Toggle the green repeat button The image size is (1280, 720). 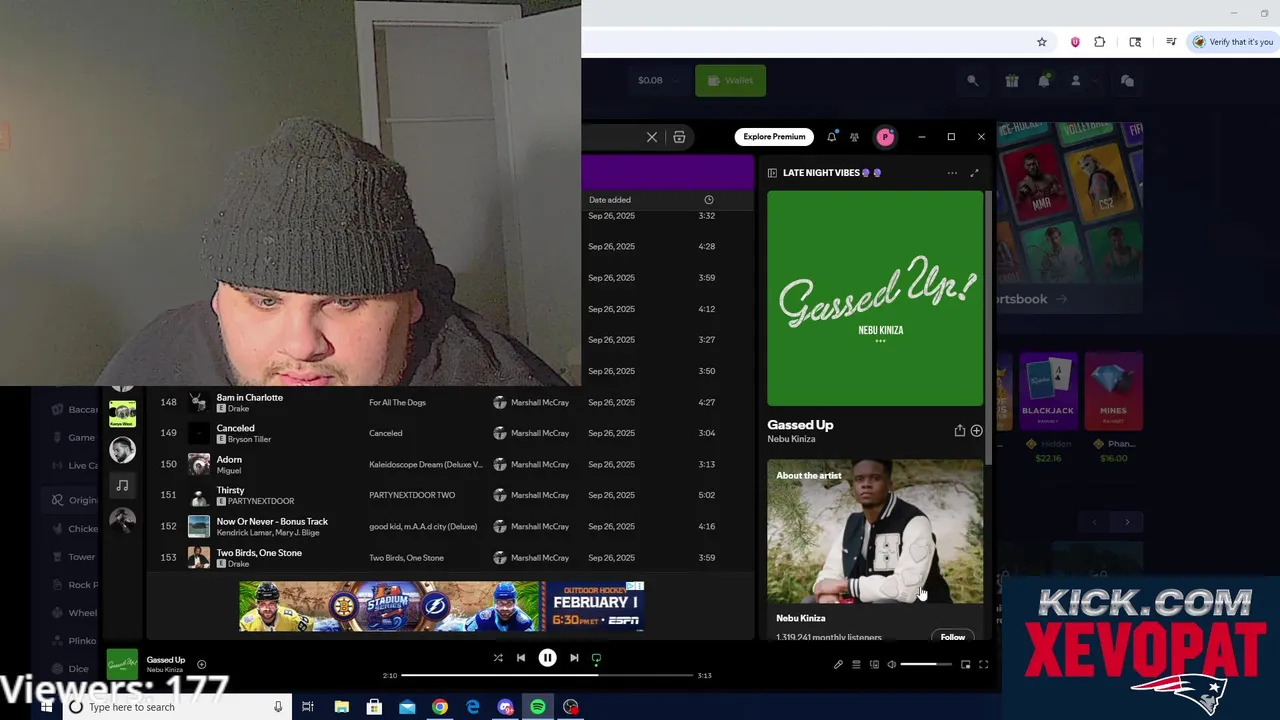[x=597, y=658]
